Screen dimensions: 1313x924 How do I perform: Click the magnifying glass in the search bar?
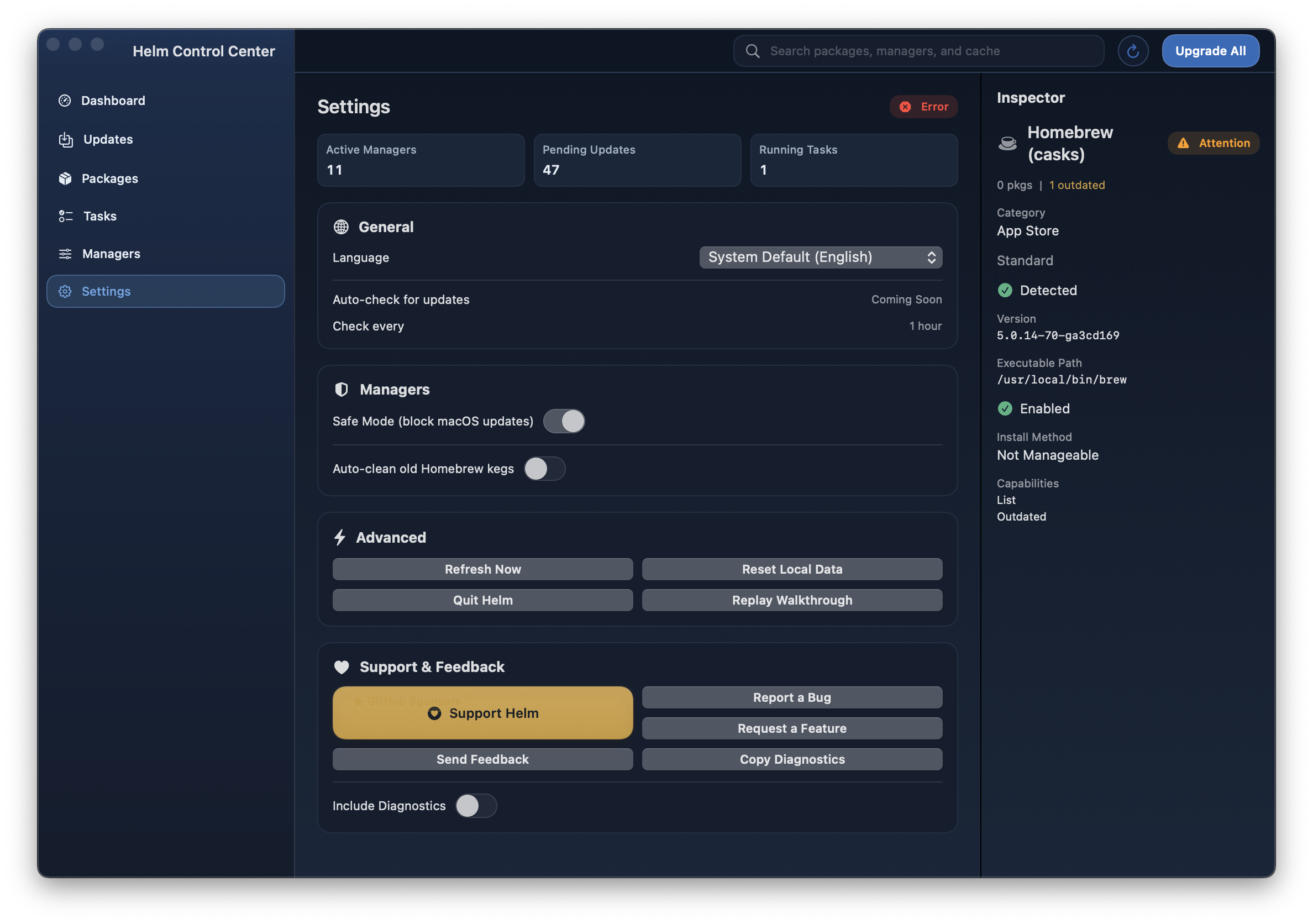(x=753, y=50)
